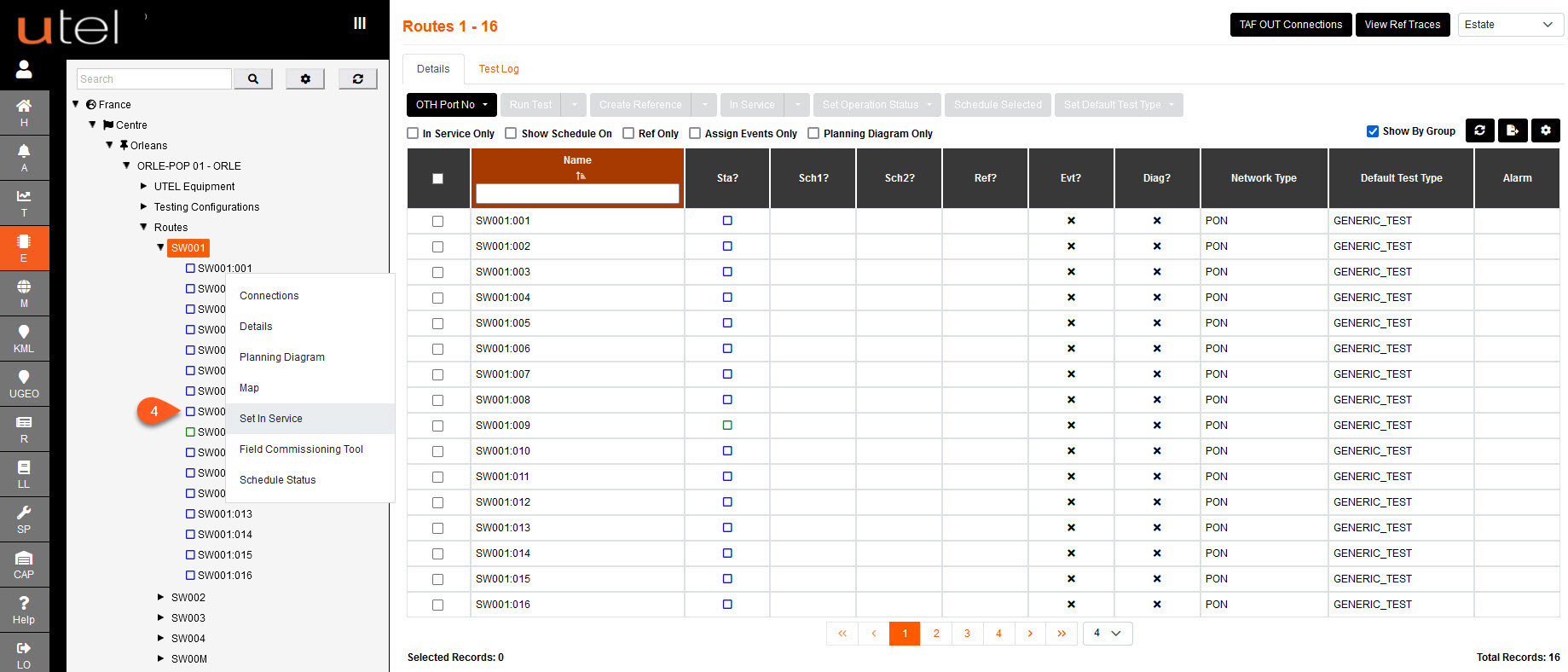Viewport: 1568px width, 672px height.
Task: Open the KML marker sidebar icon
Action: pyautogui.click(x=24, y=339)
